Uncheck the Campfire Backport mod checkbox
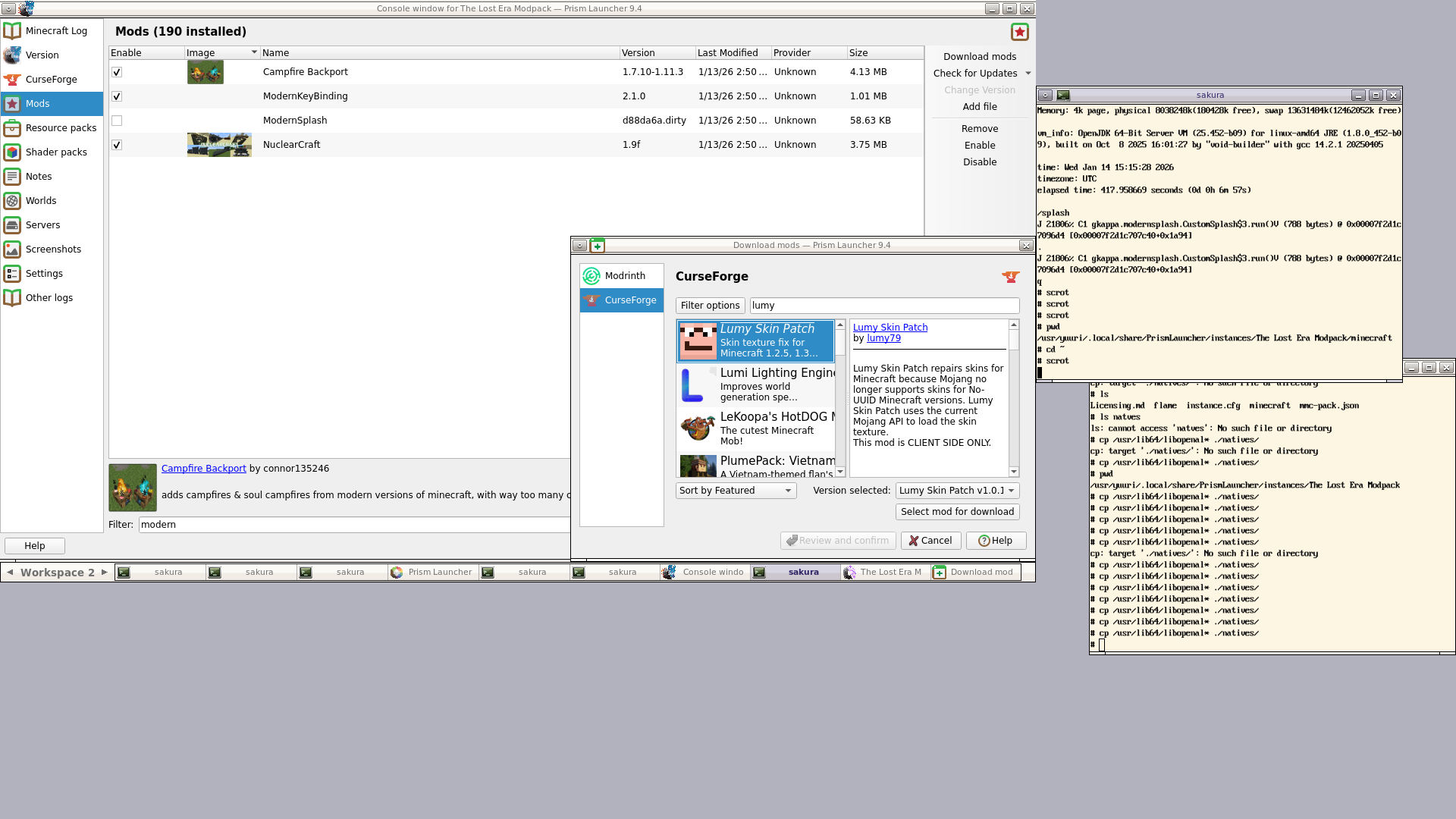 [117, 72]
